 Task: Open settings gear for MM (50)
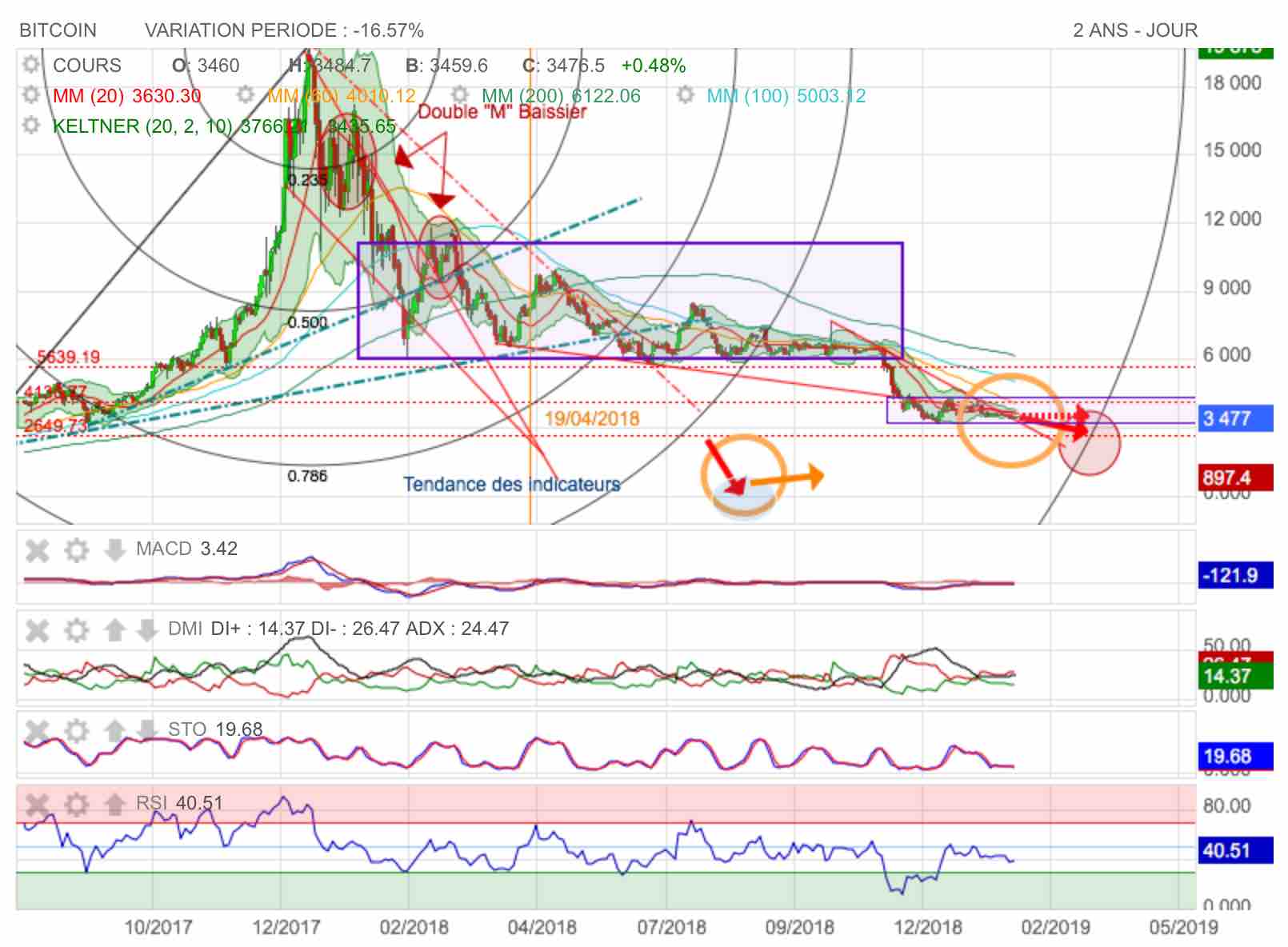pos(246,95)
